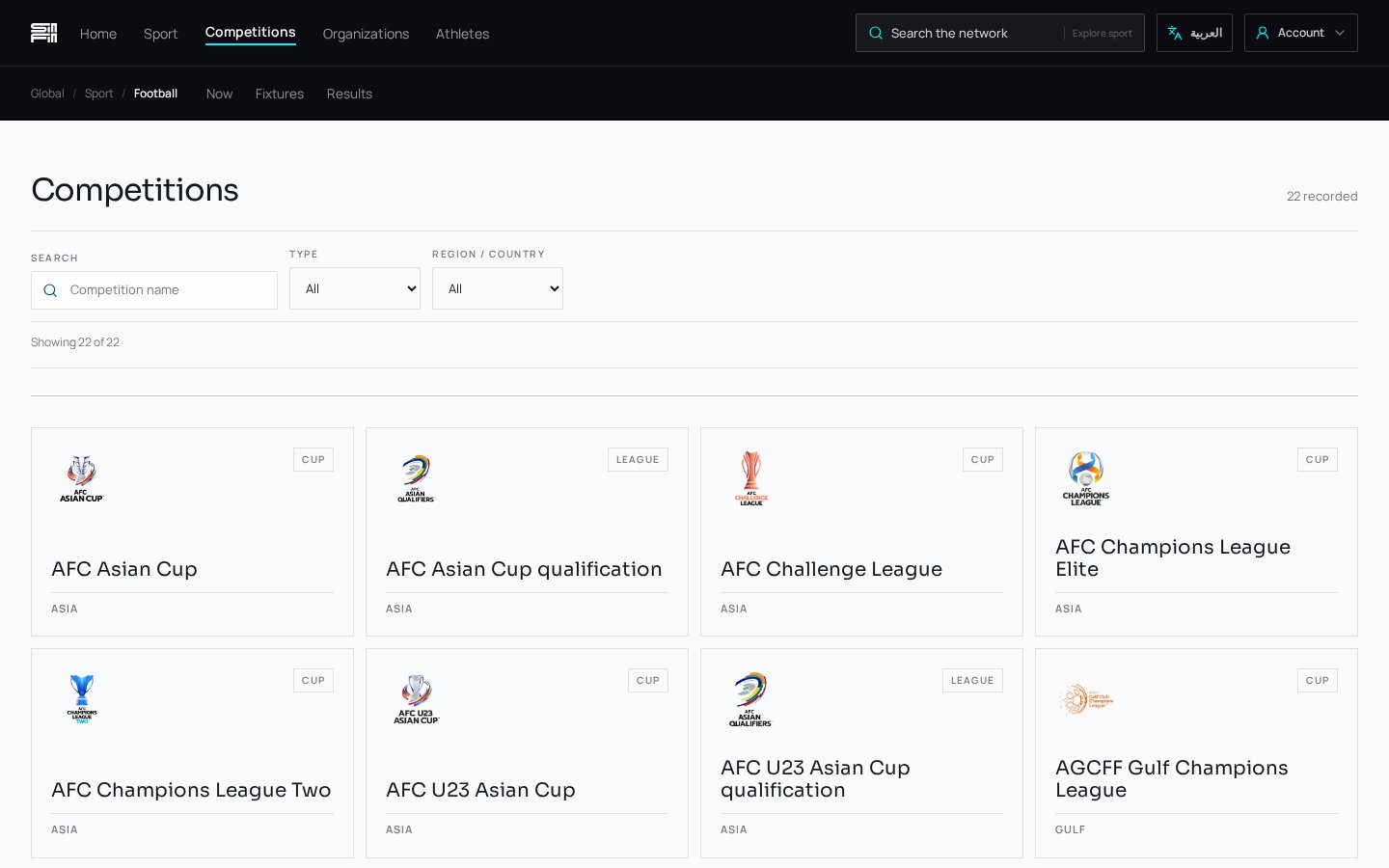Click CUP badge on AFC Champions League Two
This screenshot has width=1389, height=868.
(313, 681)
